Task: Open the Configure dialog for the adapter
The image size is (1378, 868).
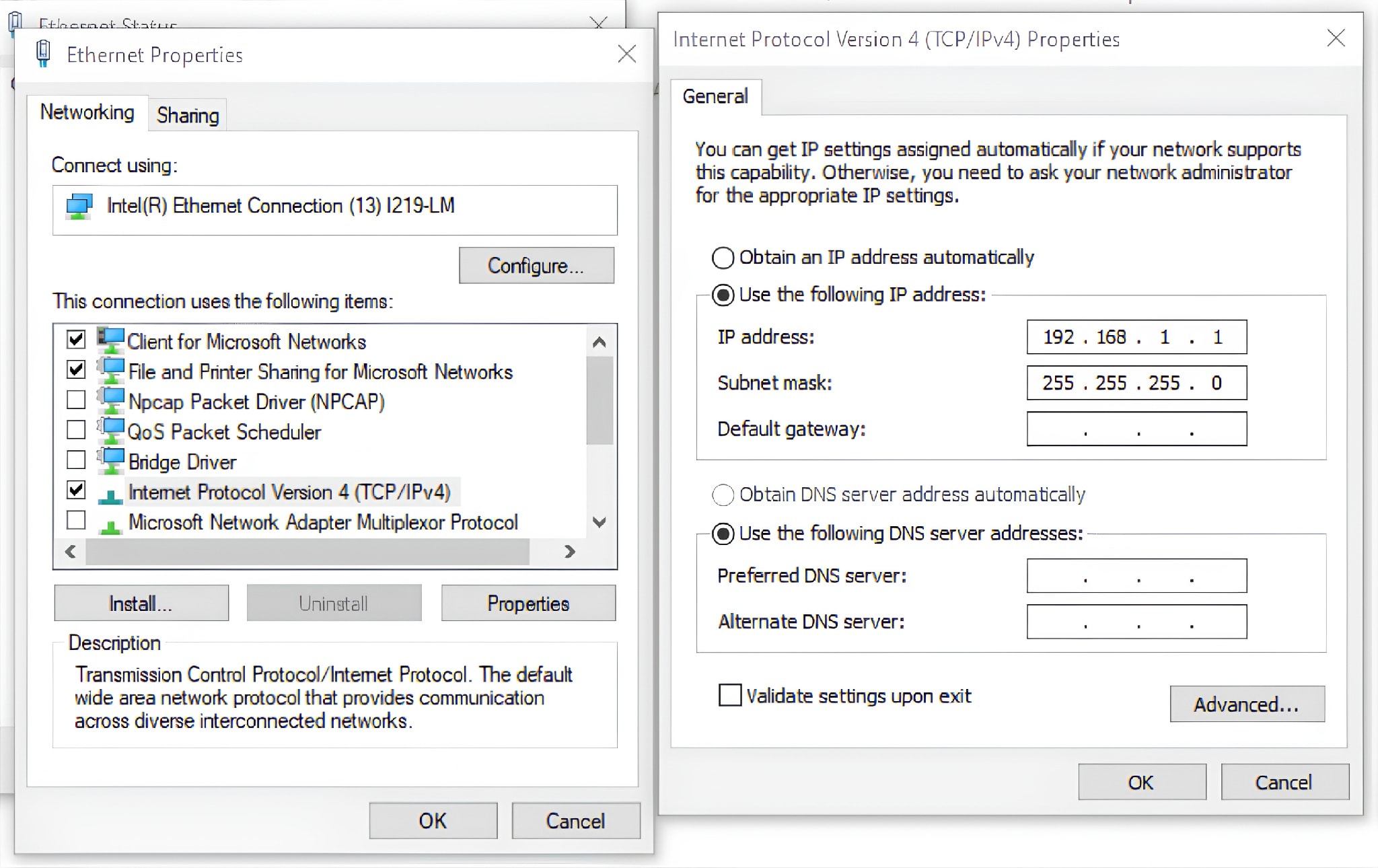Action: coord(536,264)
